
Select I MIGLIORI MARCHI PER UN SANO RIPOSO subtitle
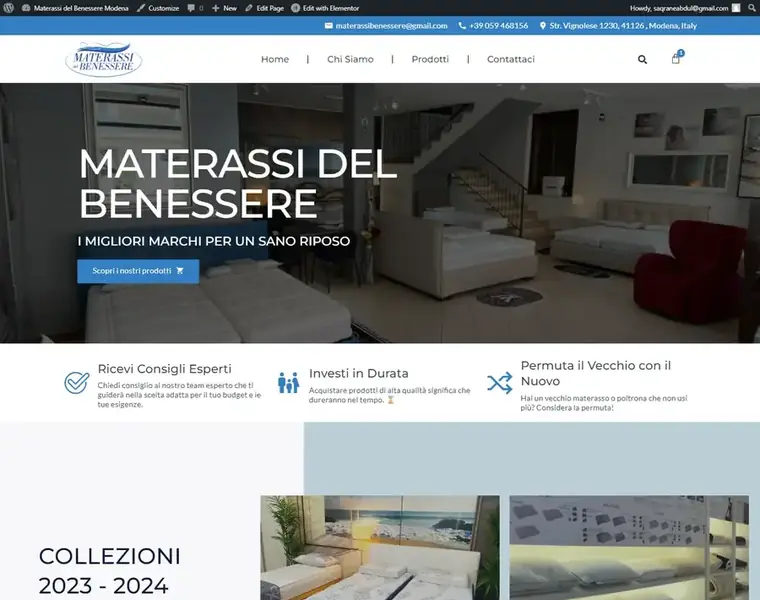pyautogui.click(x=214, y=241)
